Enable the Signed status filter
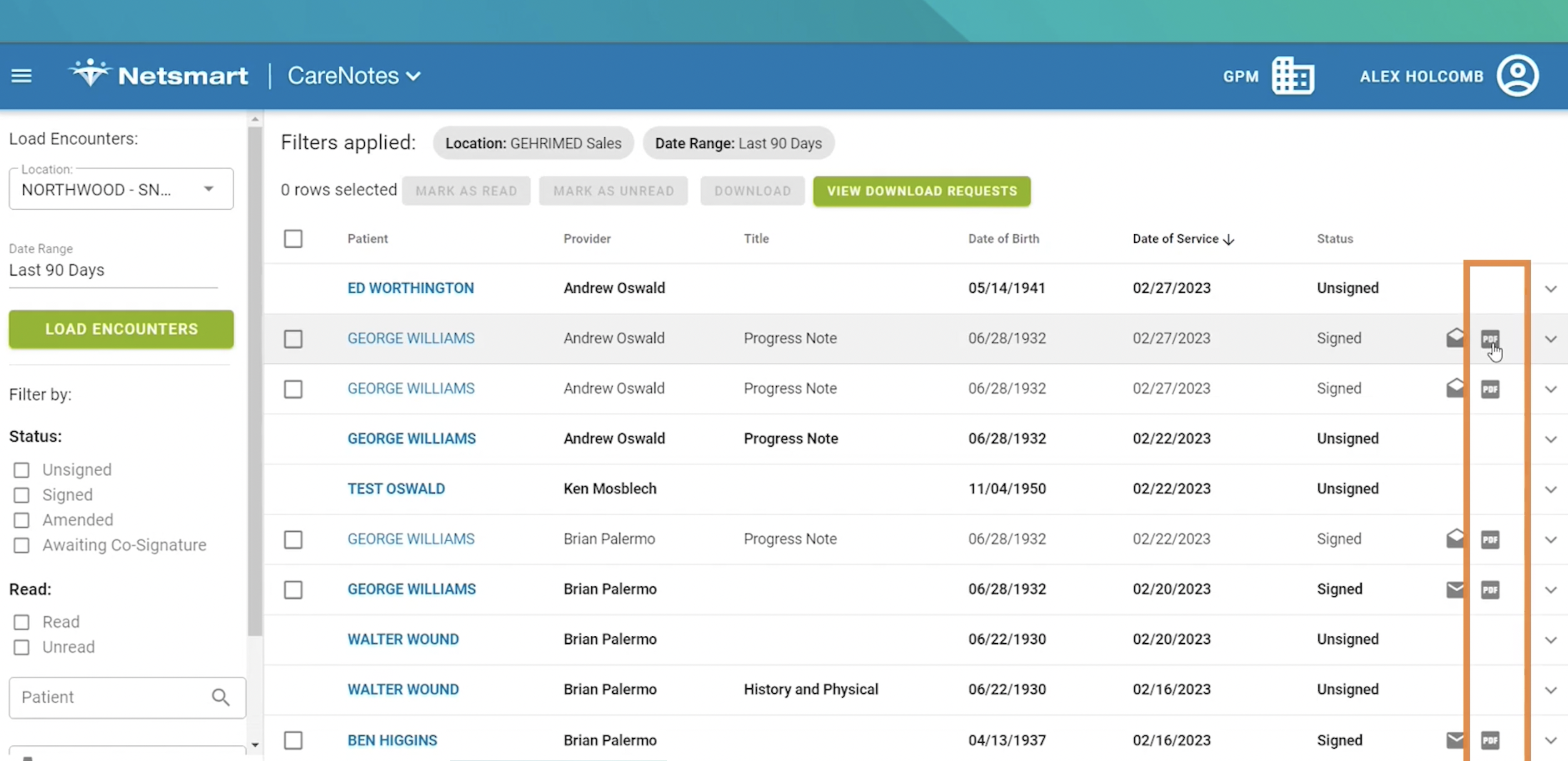This screenshot has width=1568, height=761. 21,495
